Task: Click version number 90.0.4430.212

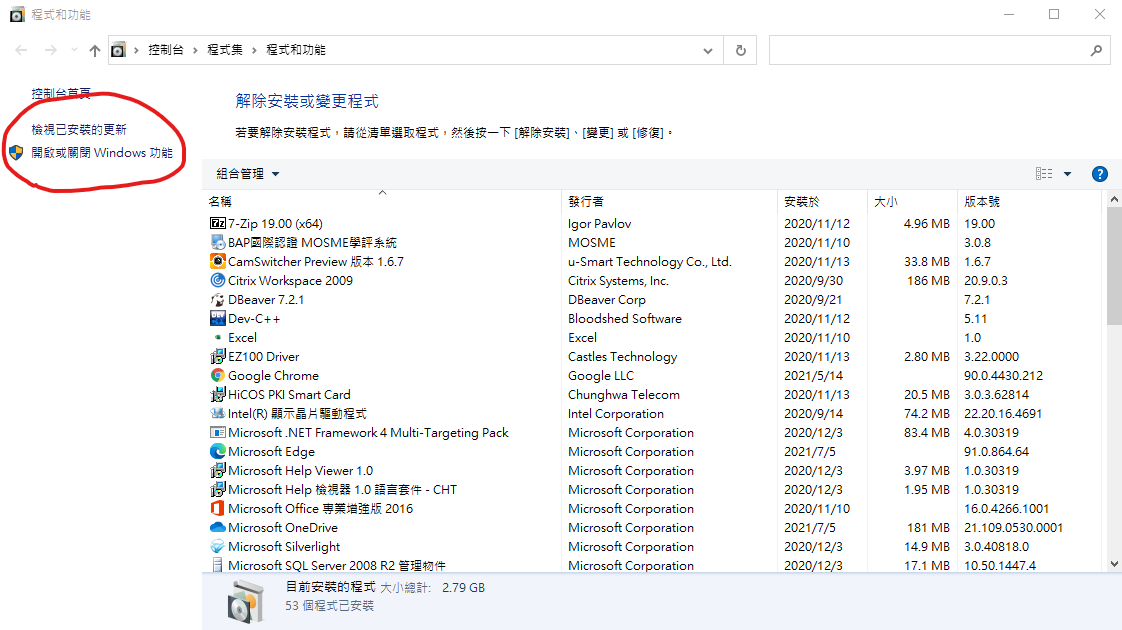Action: pos(1003,375)
